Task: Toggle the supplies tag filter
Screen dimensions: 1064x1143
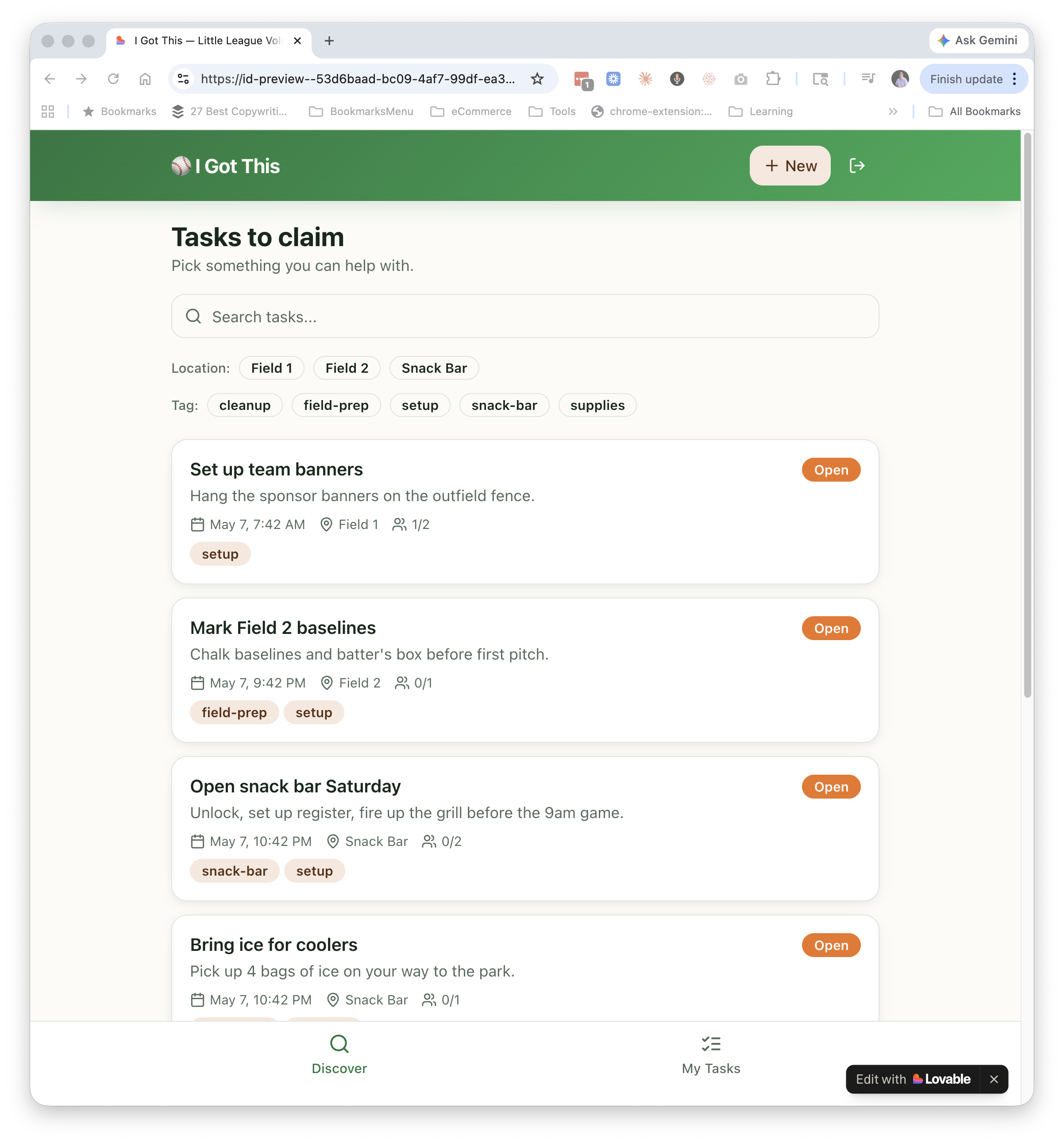Action: point(597,405)
